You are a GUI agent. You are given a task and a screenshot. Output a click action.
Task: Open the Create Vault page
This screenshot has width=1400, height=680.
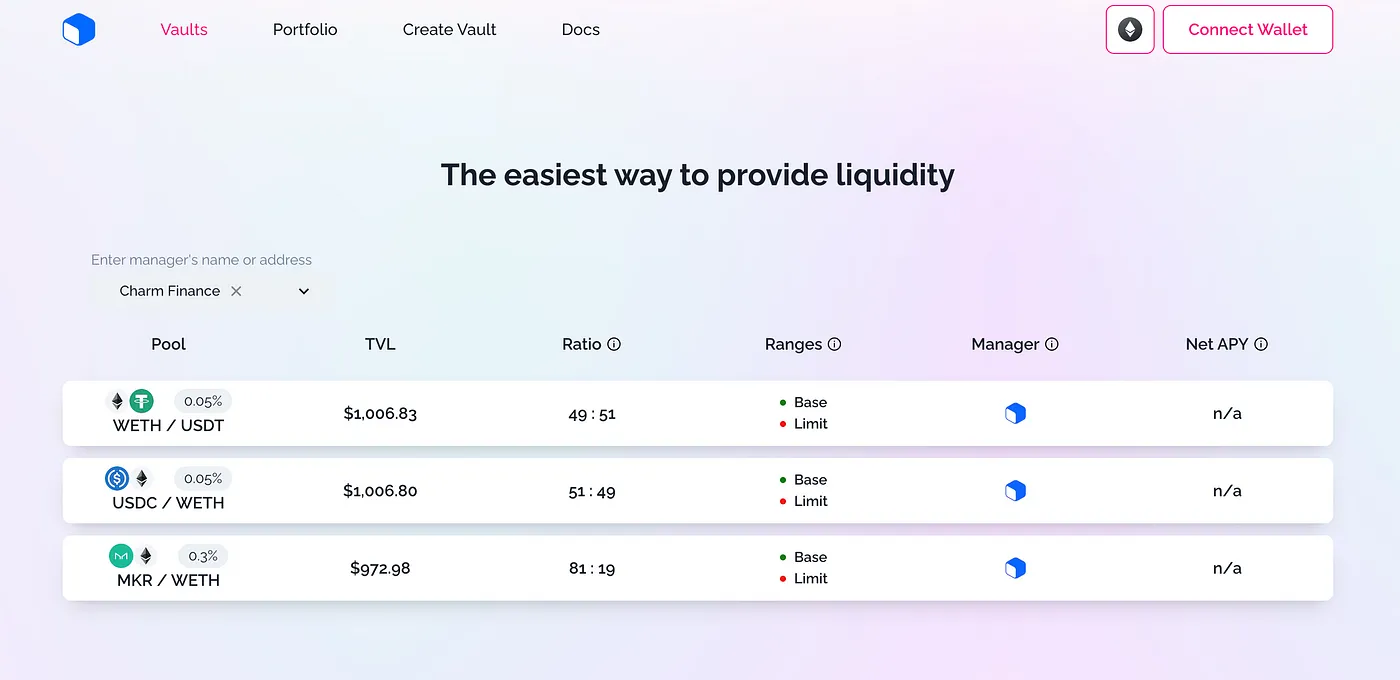[x=449, y=30]
